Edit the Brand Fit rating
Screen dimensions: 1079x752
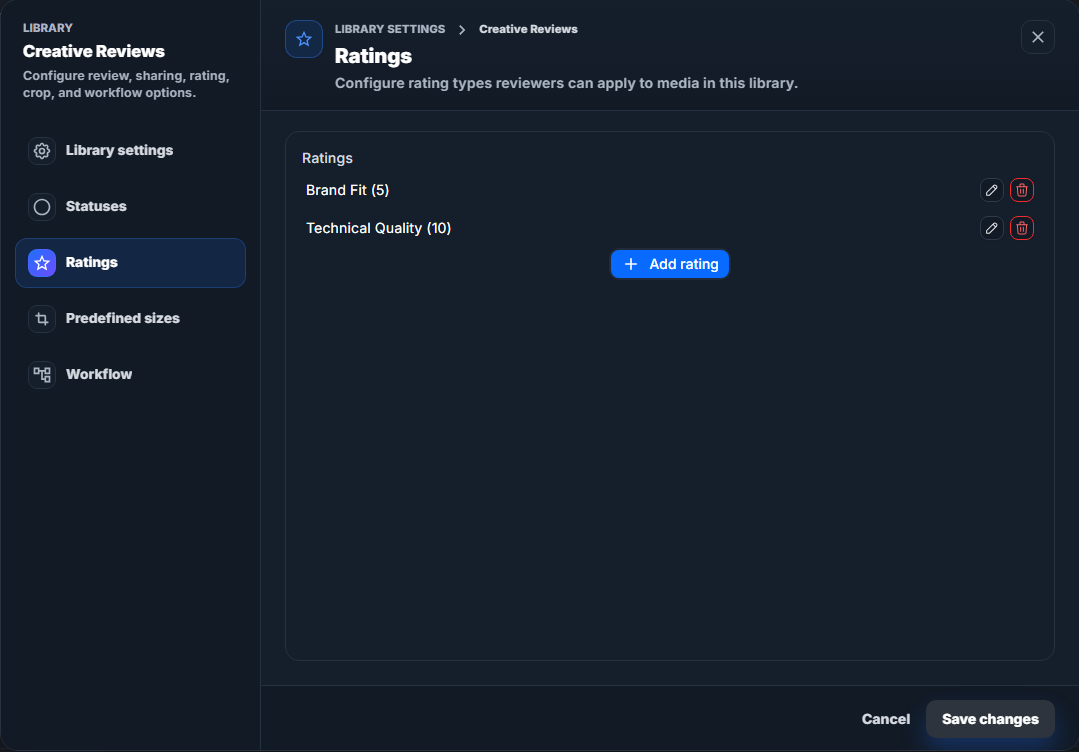[991, 191]
